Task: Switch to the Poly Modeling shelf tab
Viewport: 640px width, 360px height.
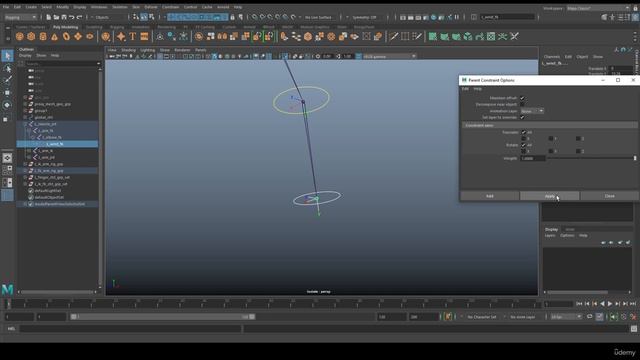Action: (65, 27)
